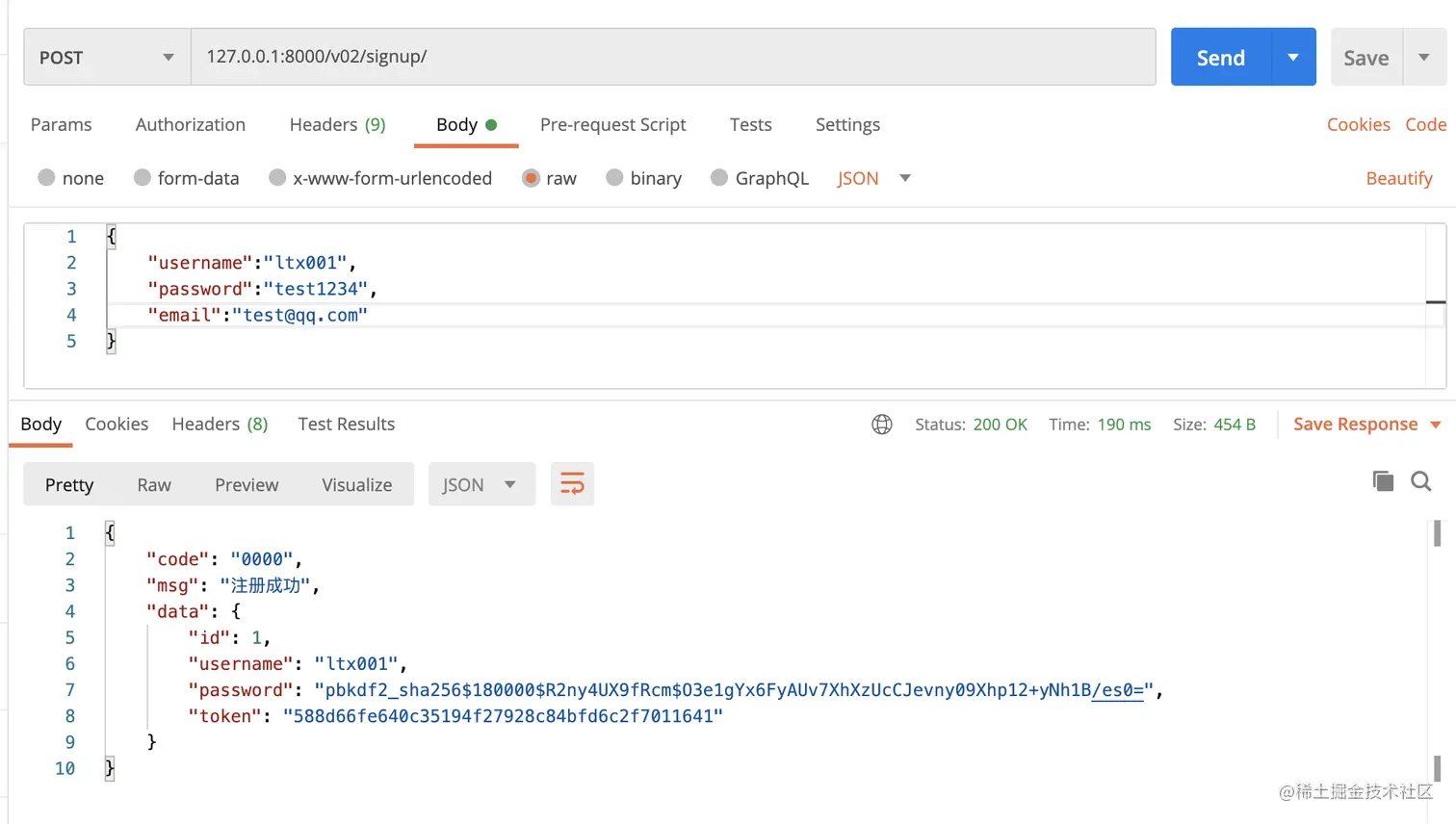Screen dimensions: 1456x824
Task: Click the wrap lines icon in response toolbar
Action: click(572, 484)
